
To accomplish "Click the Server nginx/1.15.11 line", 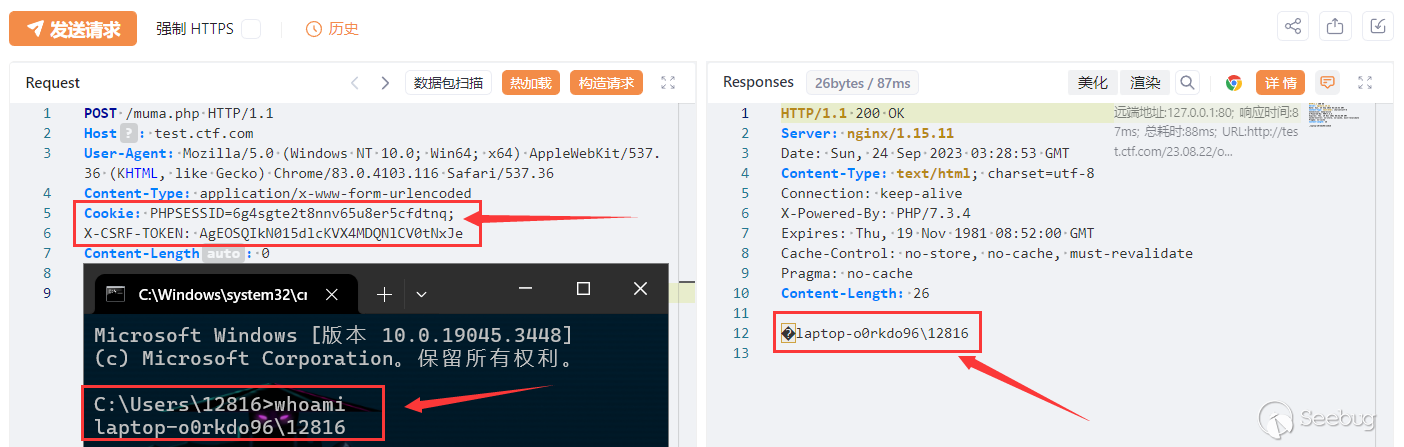I will point(867,133).
